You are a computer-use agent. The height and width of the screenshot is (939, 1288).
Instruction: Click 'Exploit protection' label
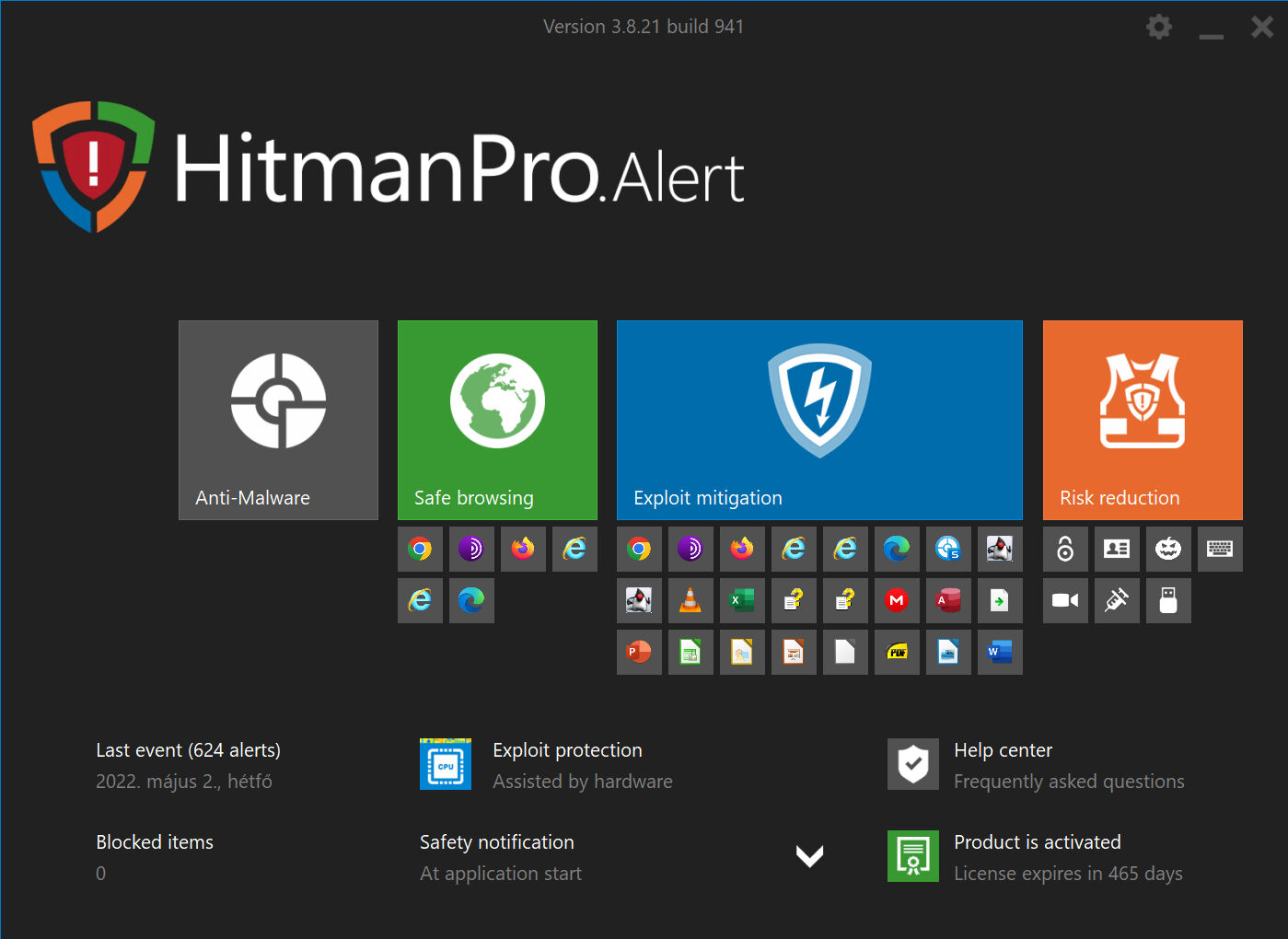point(567,750)
